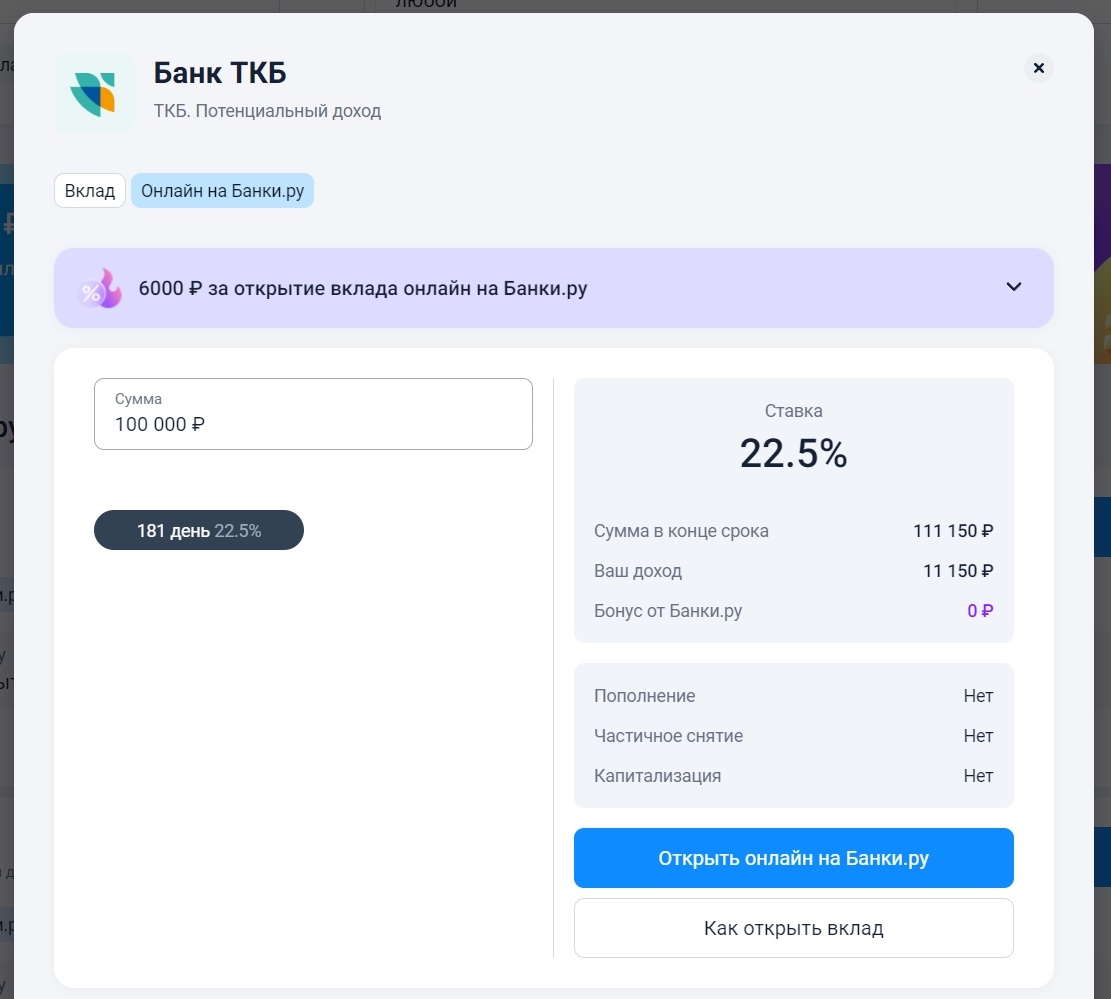Click the flame percent promo icon
This screenshot has width=1111, height=999.
click(100, 288)
